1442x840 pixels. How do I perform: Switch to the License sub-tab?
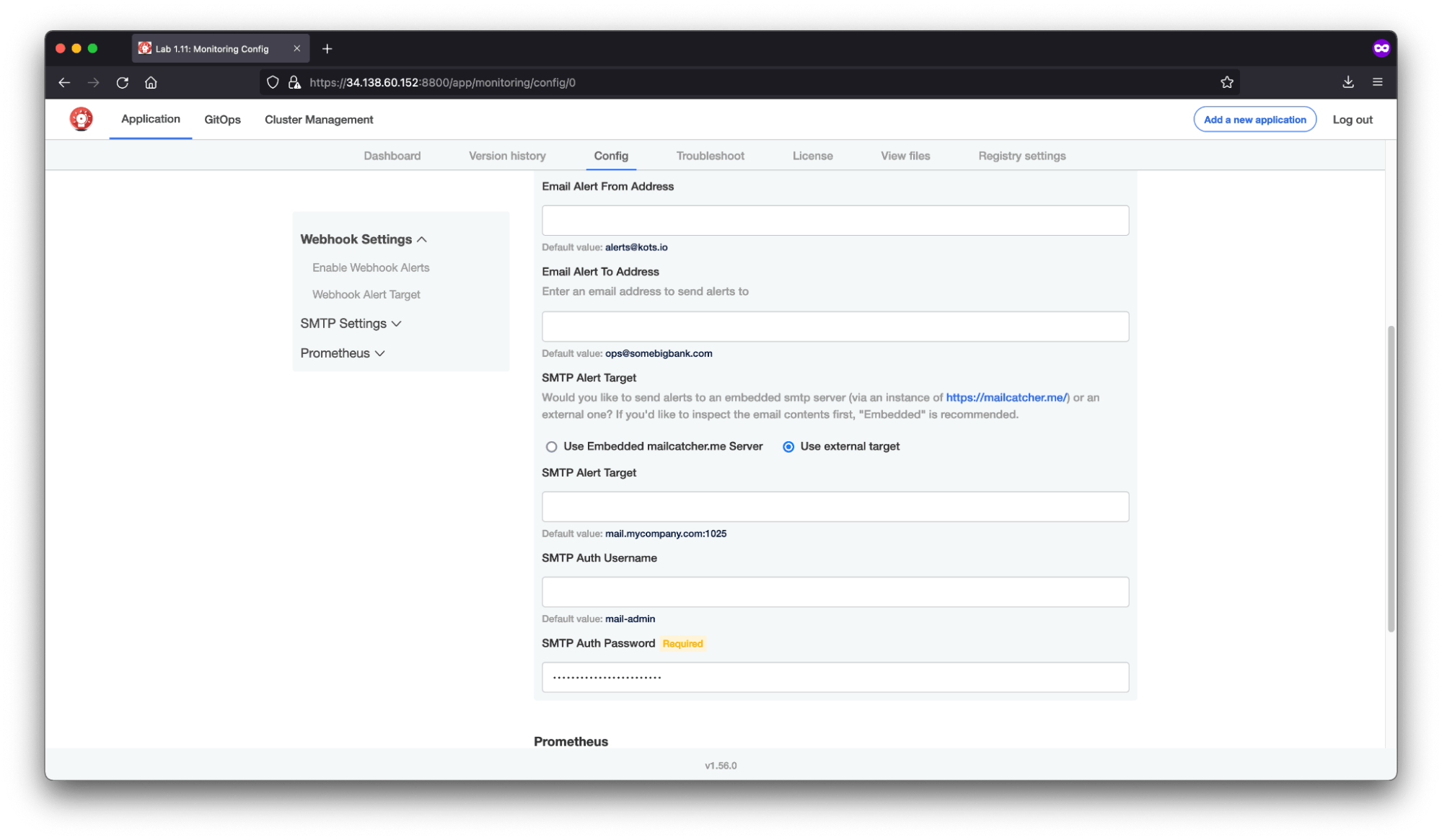coord(812,156)
